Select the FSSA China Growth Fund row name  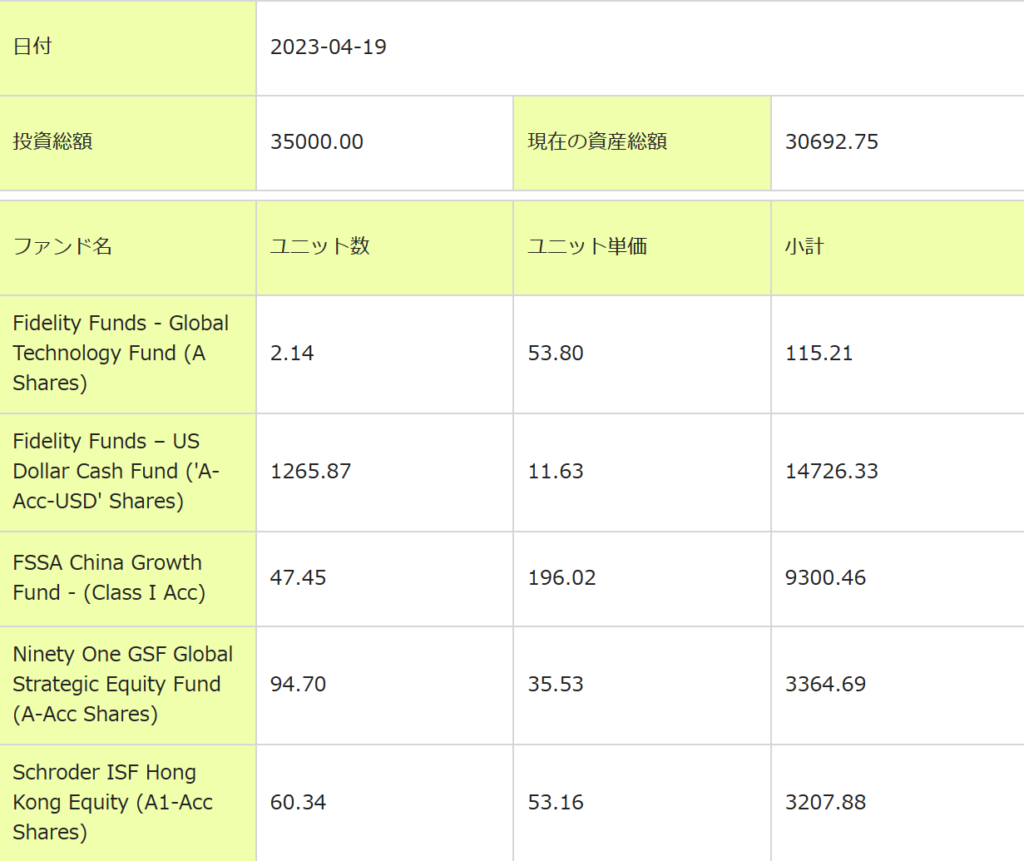107,578
